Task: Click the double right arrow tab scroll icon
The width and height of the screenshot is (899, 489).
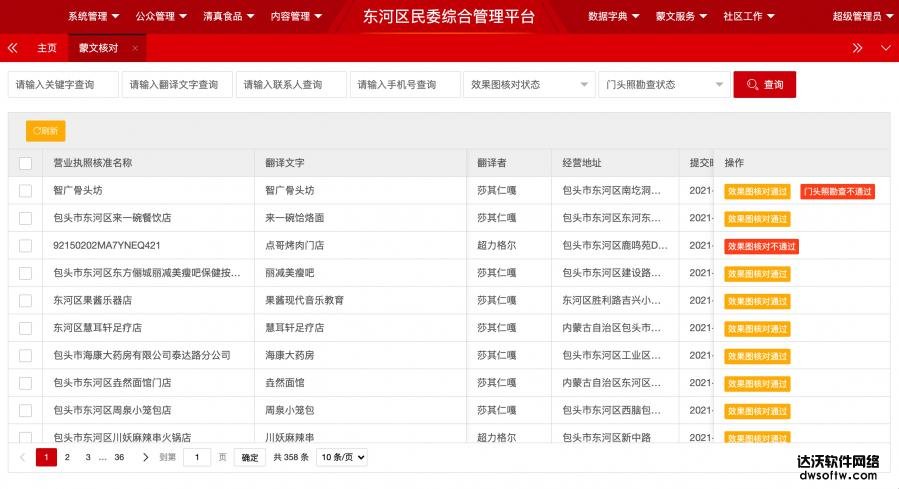Action: tap(857, 48)
